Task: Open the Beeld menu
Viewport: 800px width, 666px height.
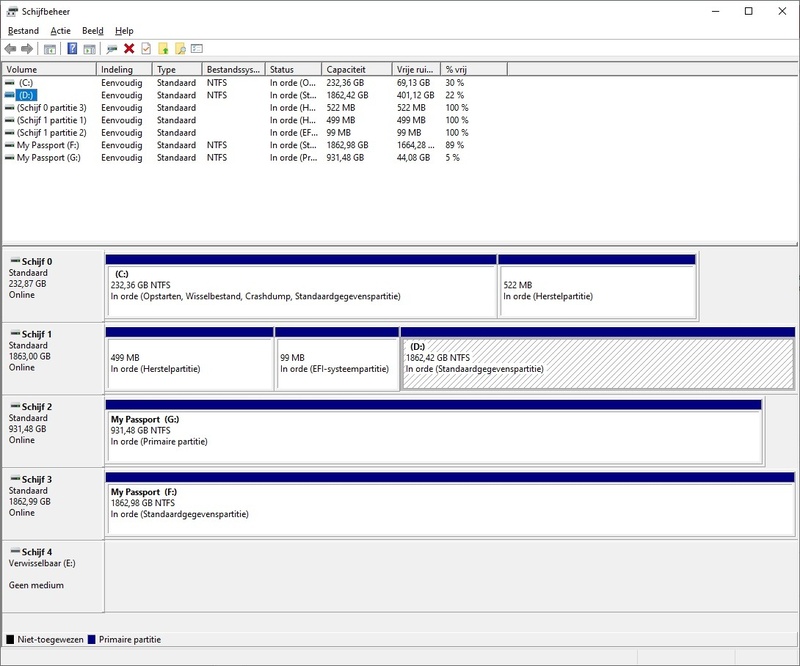Action: (x=93, y=31)
